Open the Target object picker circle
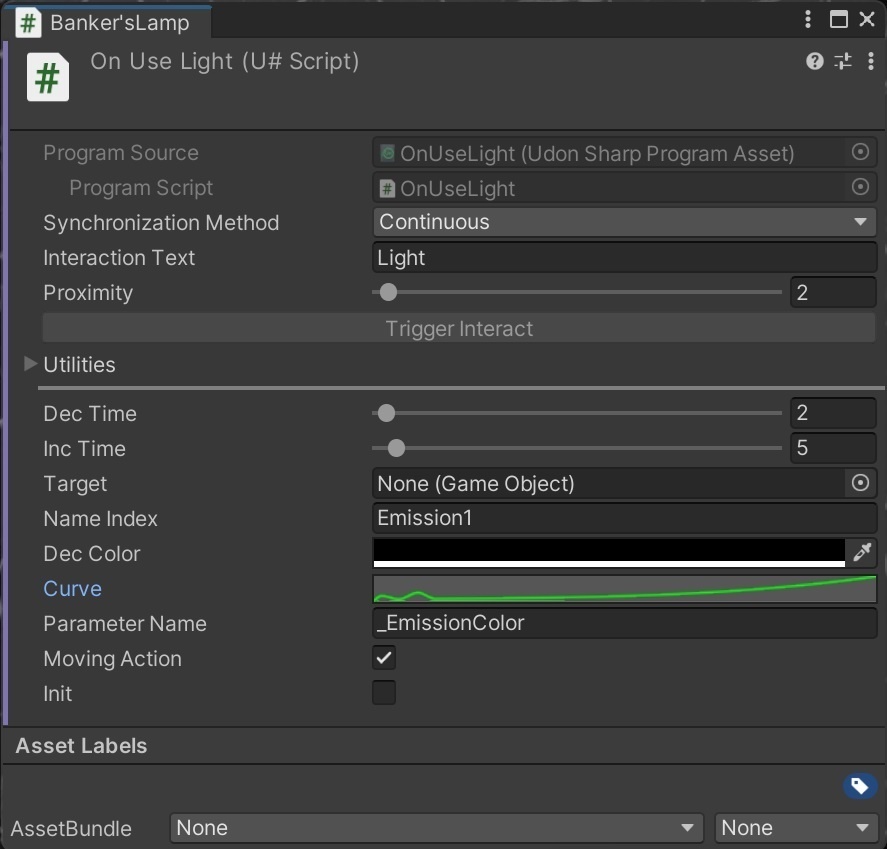887x849 pixels. click(x=860, y=484)
